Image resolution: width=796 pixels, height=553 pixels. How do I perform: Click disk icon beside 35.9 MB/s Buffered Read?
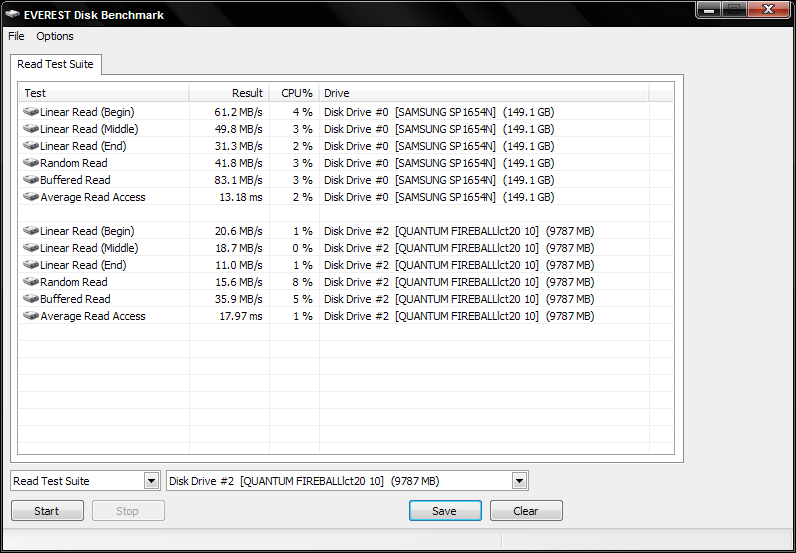click(31, 299)
